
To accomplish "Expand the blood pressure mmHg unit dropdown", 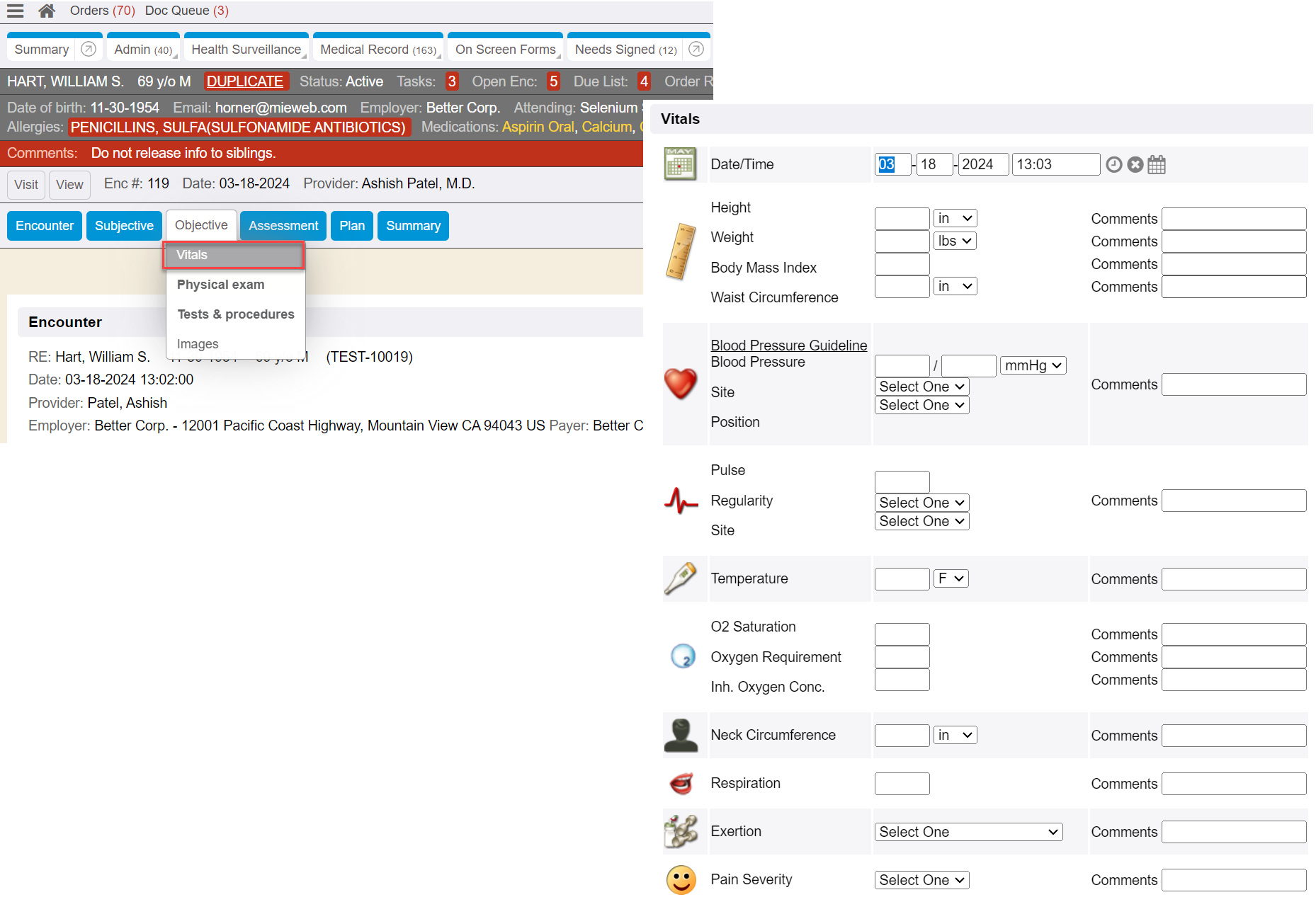I will (x=1033, y=366).
